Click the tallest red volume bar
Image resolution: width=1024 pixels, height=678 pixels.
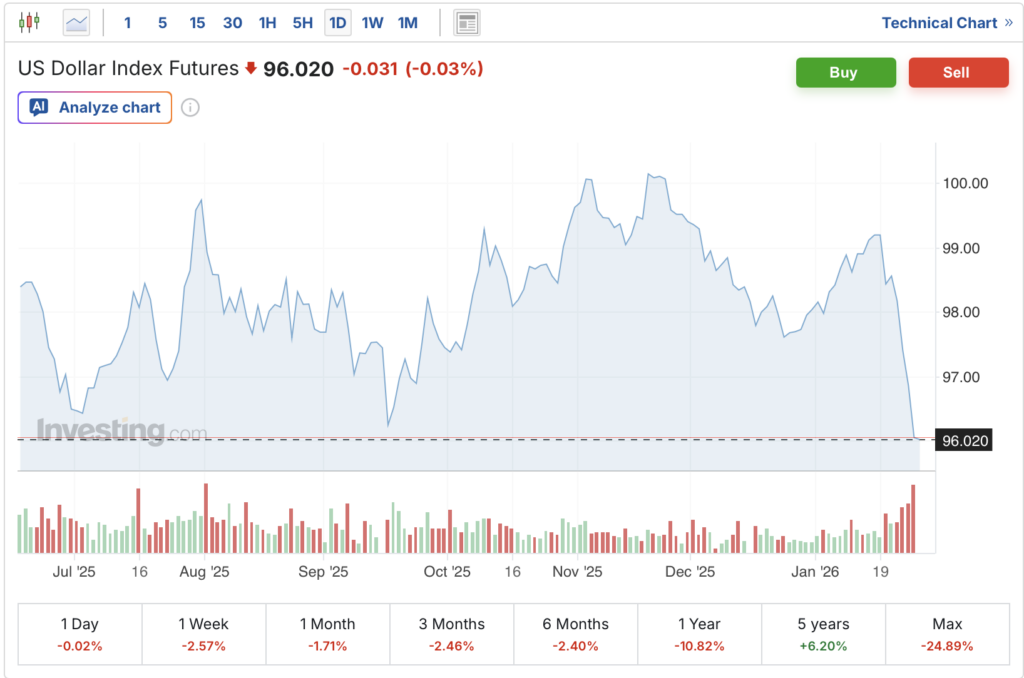(913, 519)
